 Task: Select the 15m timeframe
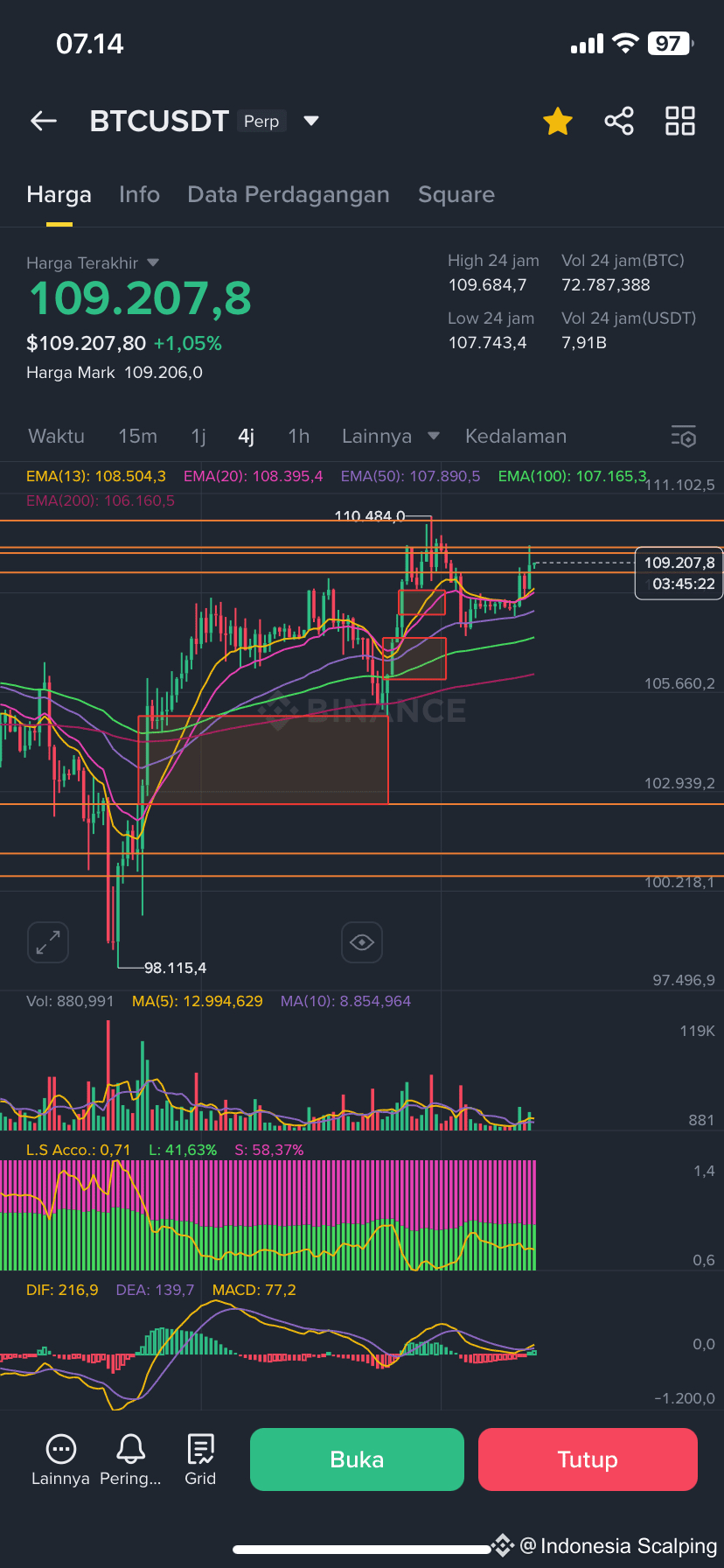(138, 436)
